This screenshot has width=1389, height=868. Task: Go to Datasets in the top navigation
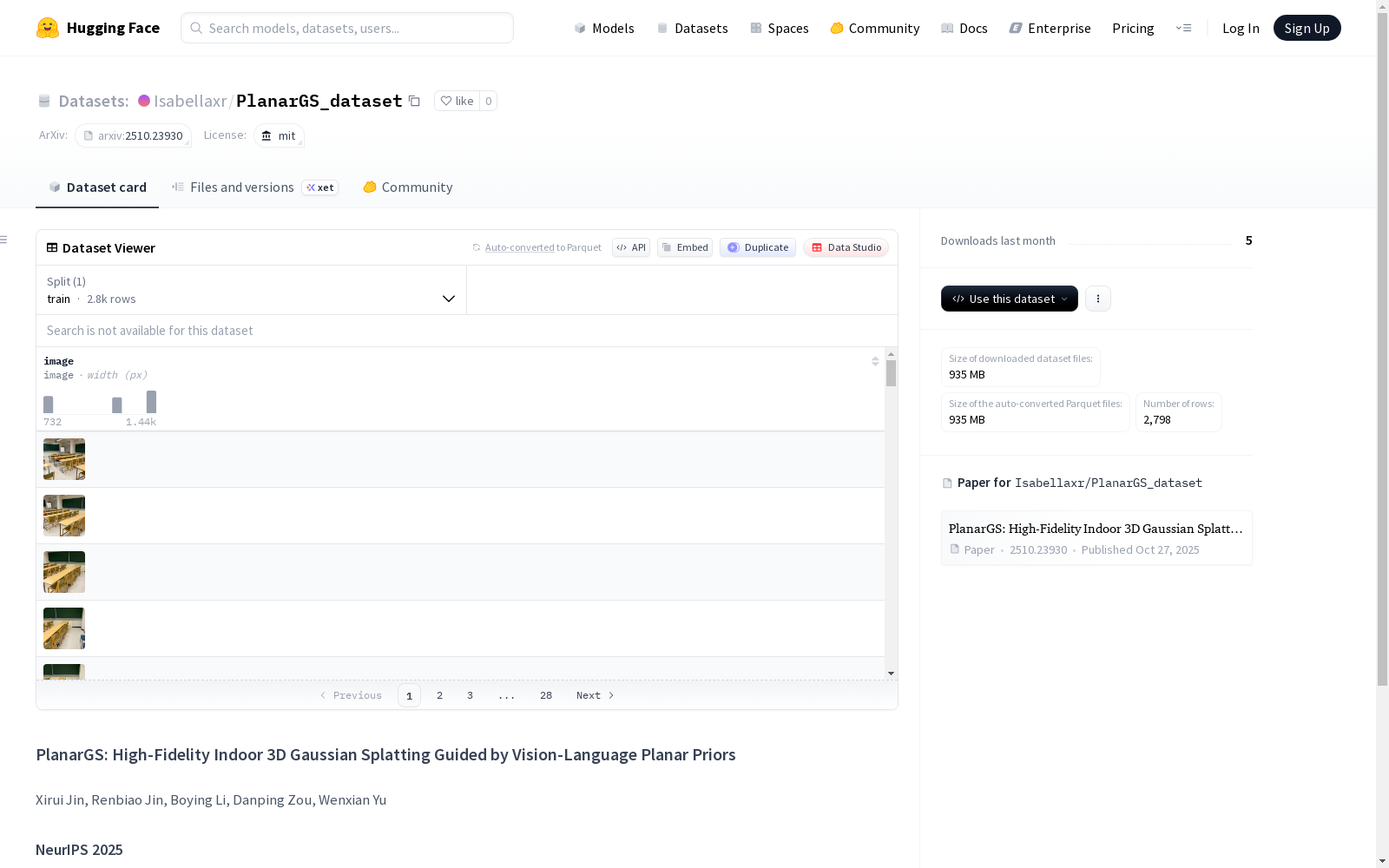click(x=692, y=28)
